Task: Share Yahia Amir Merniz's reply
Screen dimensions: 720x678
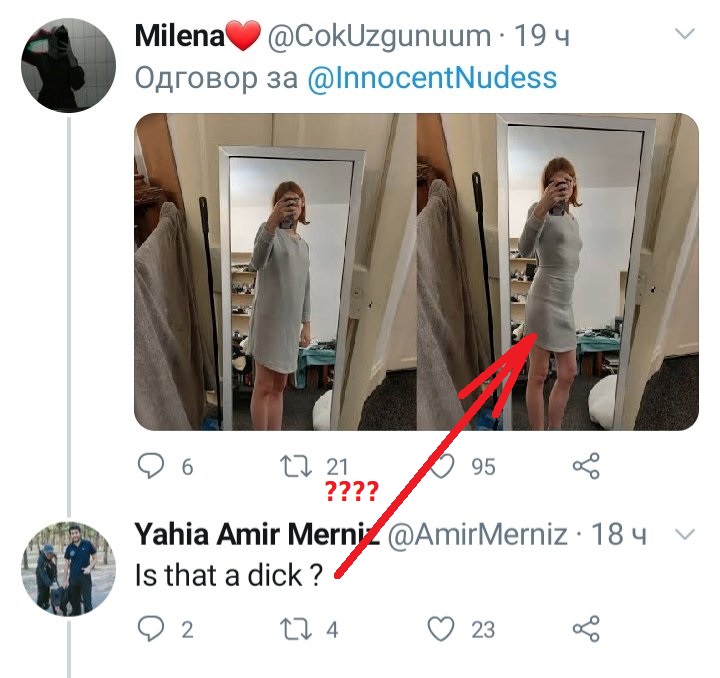Action: tap(585, 629)
